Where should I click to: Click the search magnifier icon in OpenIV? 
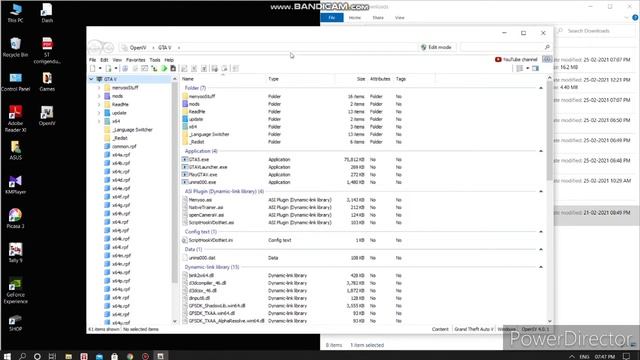tap(547, 47)
